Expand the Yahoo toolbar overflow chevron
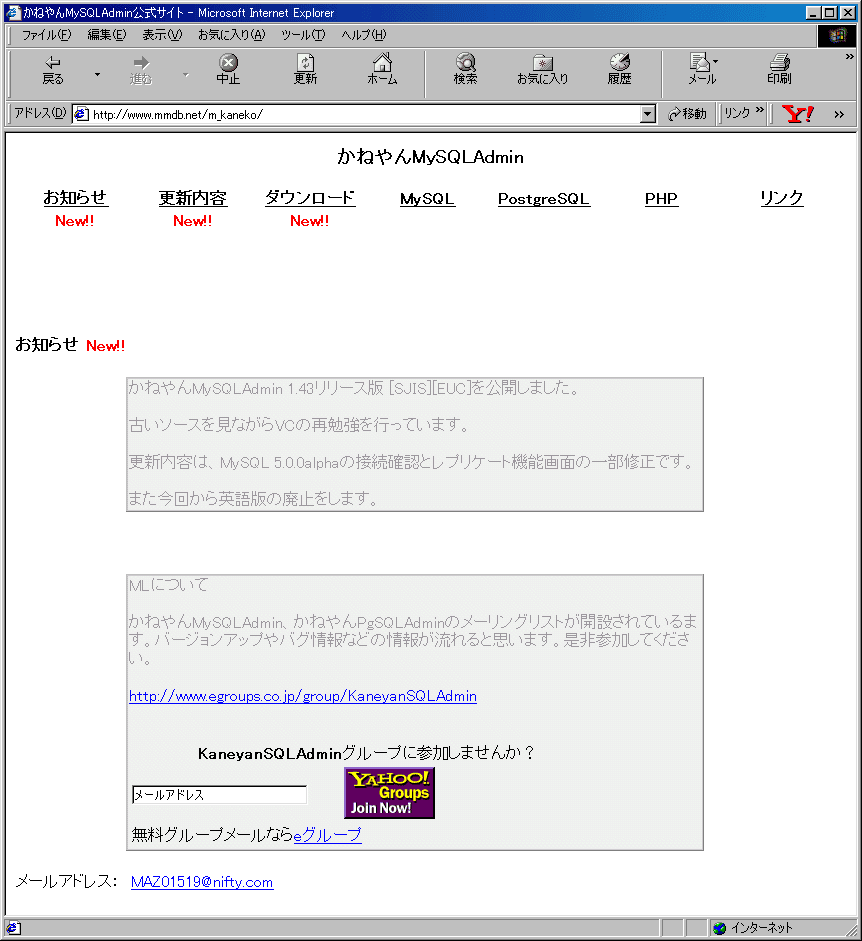This screenshot has width=862, height=941. pyautogui.click(x=839, y=115)
